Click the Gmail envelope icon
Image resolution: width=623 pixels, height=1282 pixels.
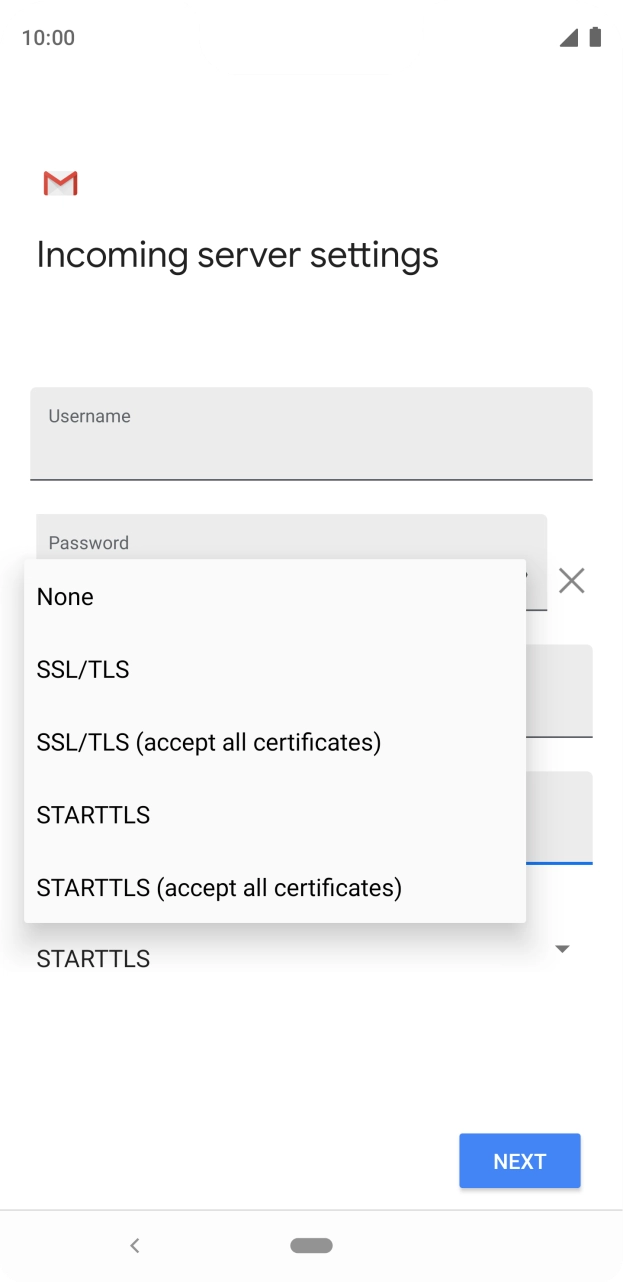point(59,183)
